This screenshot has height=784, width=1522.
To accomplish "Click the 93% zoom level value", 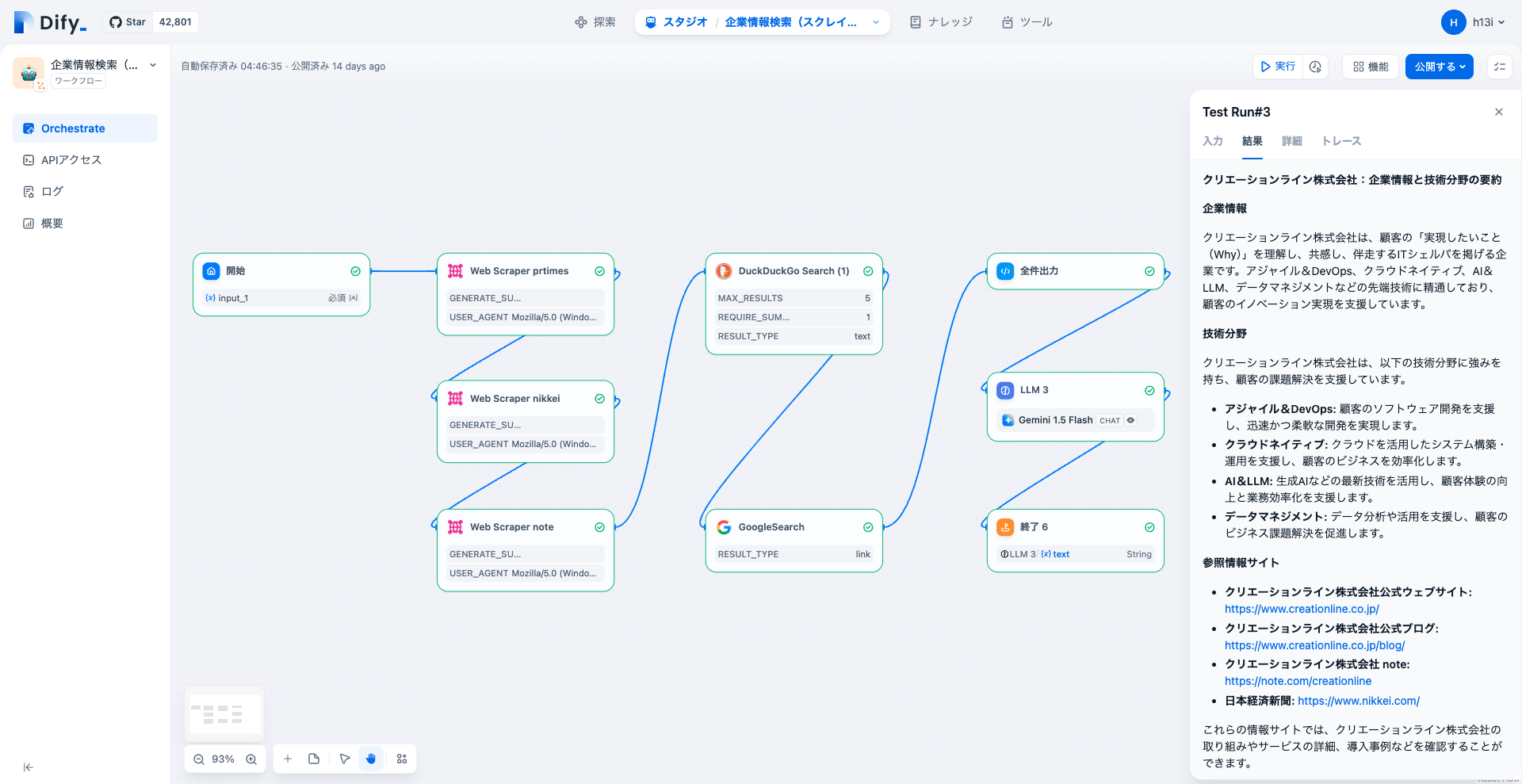I will [223, 759].
